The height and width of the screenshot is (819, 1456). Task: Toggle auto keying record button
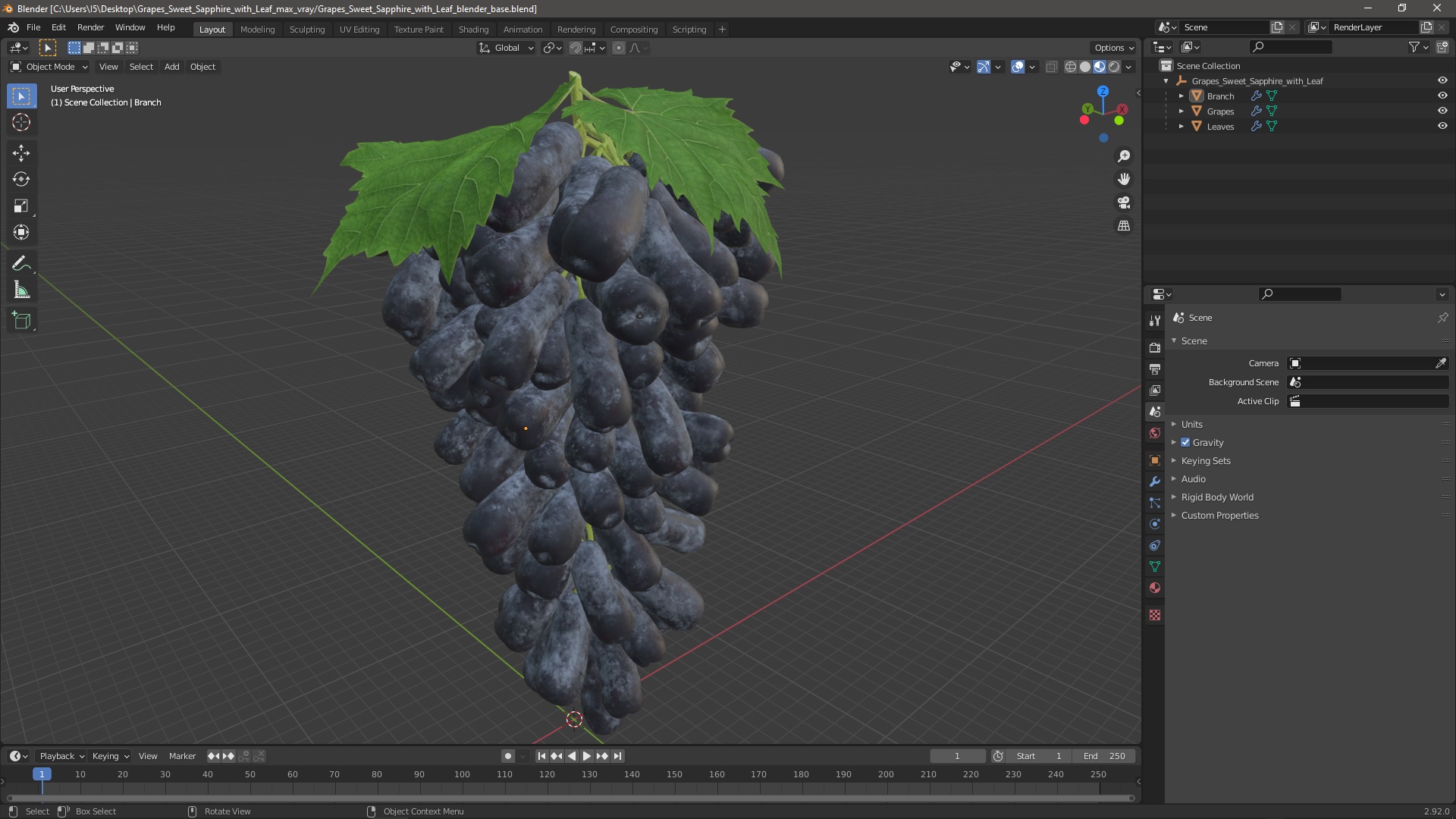(507, 756)
